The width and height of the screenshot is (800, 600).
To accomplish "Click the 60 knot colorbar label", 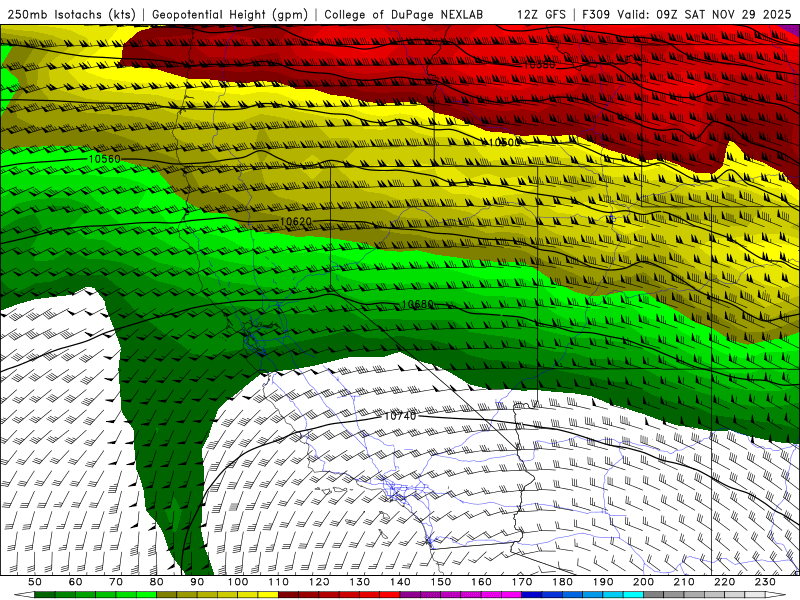I will click(x=76, y=582).
